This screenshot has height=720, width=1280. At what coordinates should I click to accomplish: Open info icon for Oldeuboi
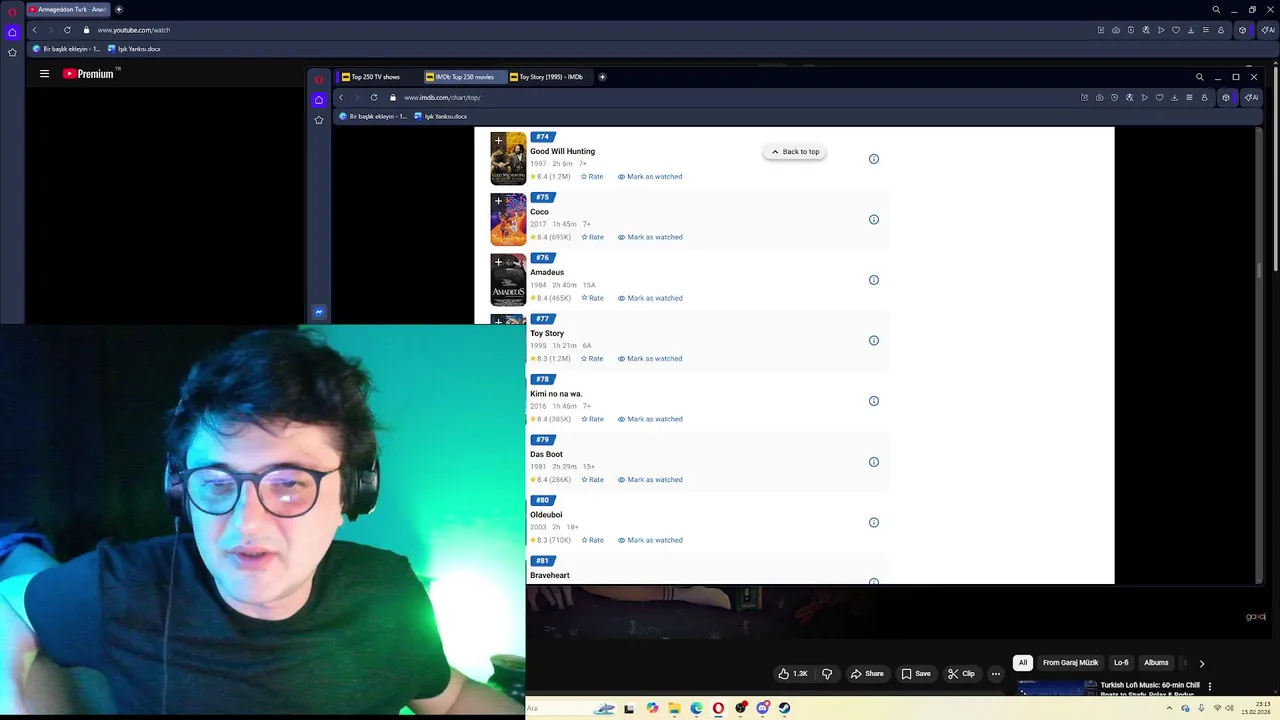(873, 522)
